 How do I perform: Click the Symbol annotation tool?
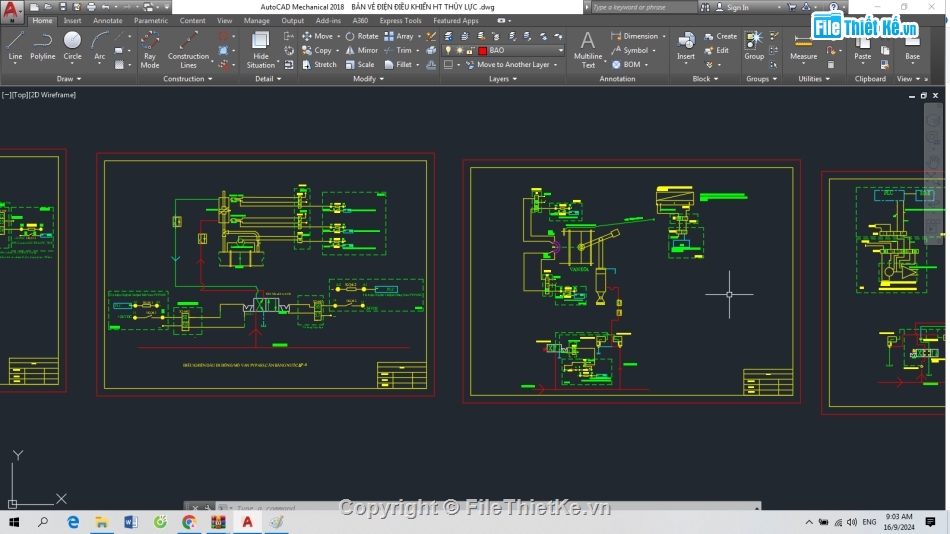(629, 50)
